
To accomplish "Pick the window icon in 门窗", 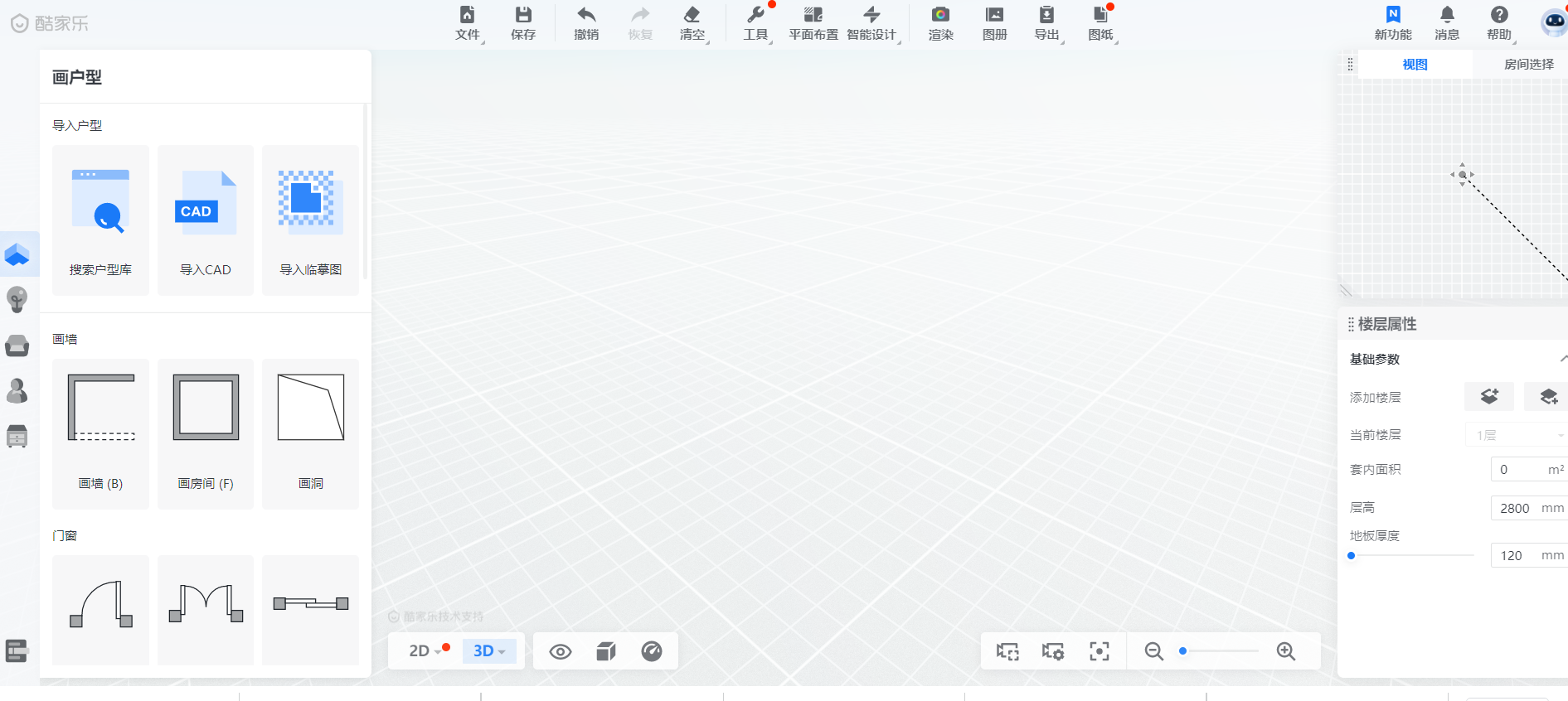I will tap(311, 610).
